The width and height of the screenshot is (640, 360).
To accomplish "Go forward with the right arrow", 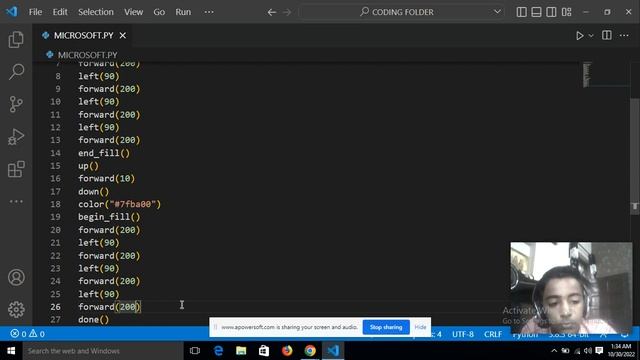I will point(287,12).
